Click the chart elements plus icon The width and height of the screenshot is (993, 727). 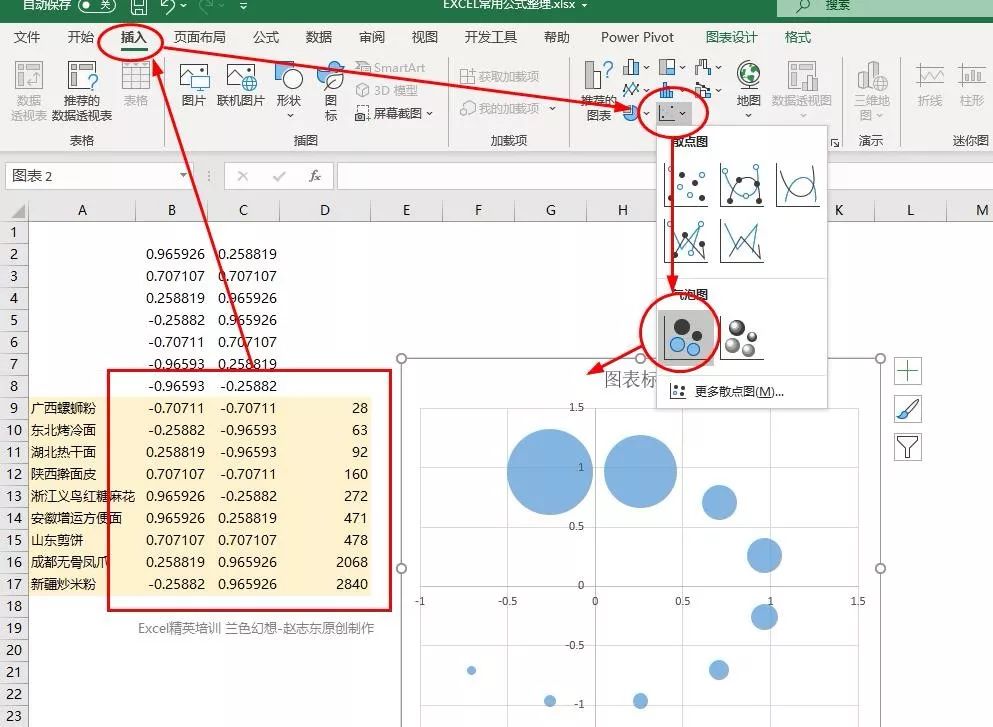pos(908,370)
